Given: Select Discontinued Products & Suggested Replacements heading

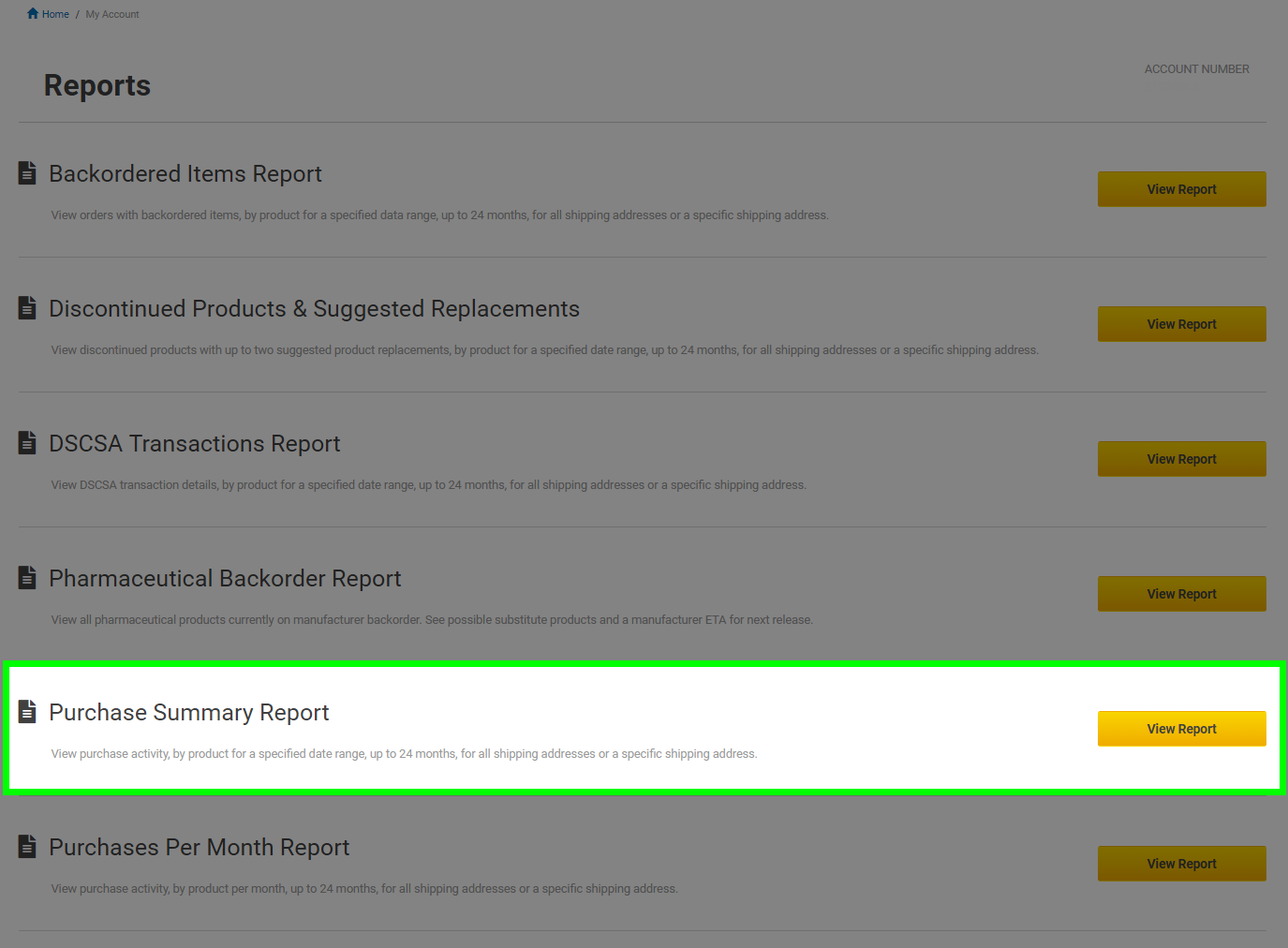Looking at the screenshot, I should 314,309.
